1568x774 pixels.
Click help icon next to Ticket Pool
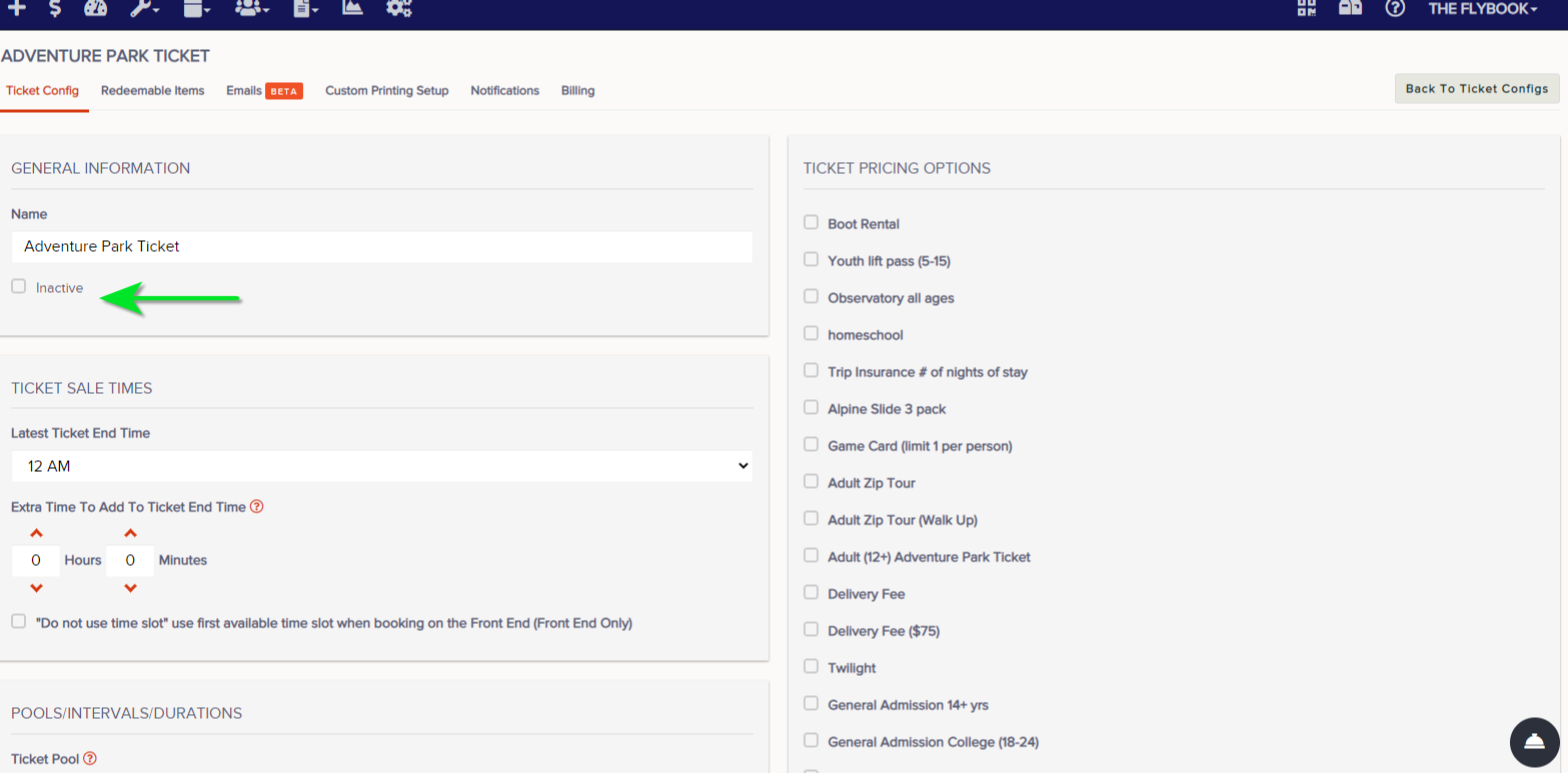pyautogui.click(x=90, y=759)
